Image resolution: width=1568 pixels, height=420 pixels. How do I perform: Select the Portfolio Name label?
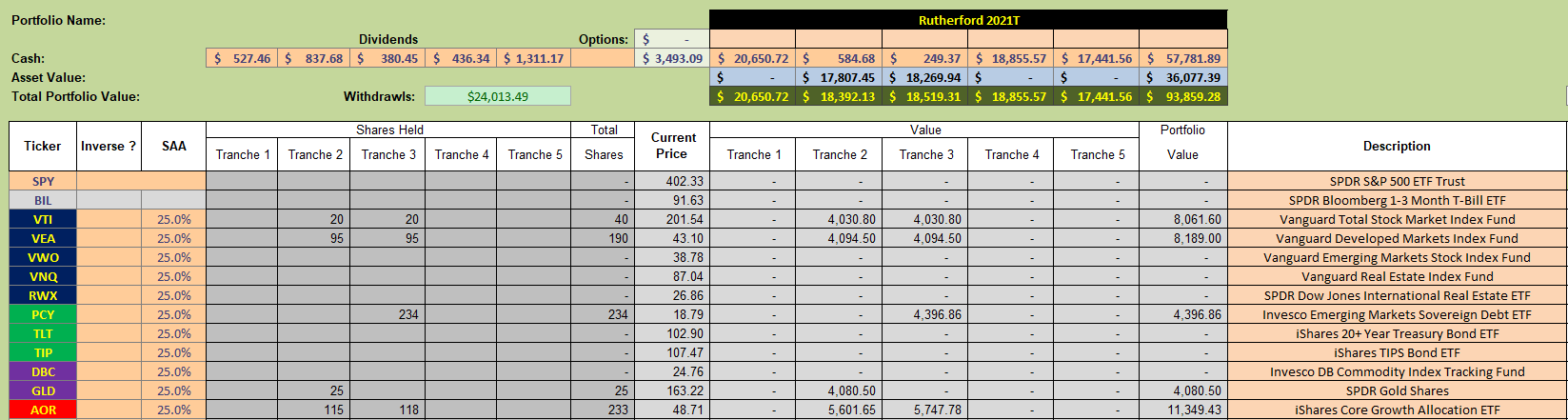point(59,20)
